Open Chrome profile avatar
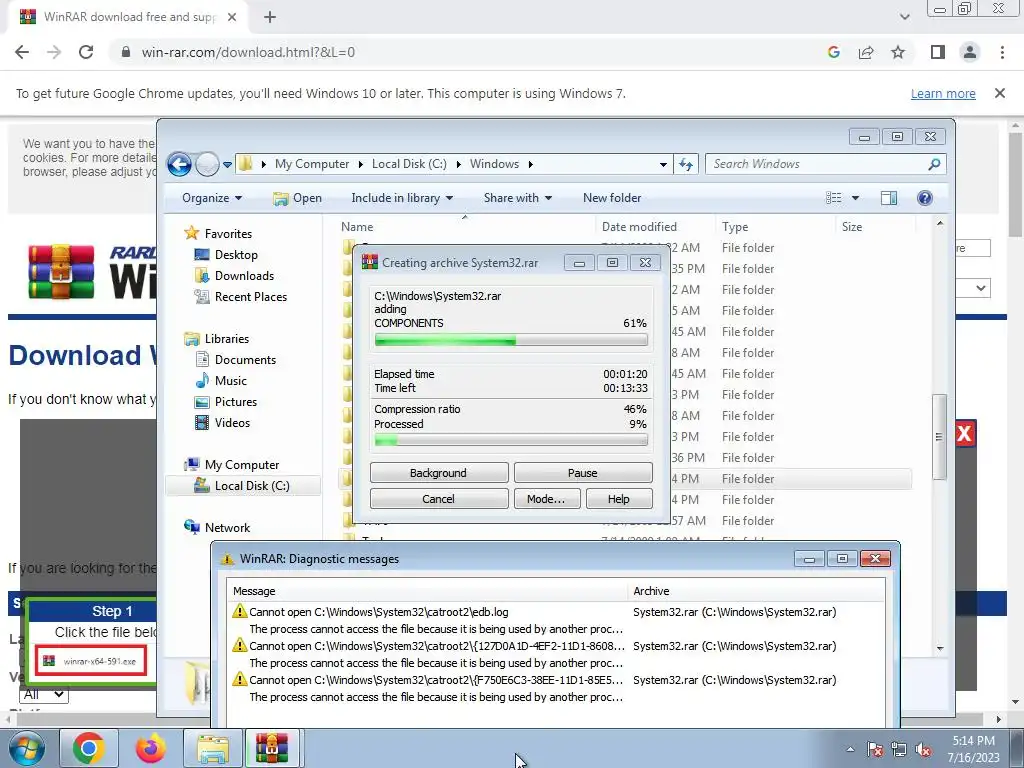This screenshot has height=768, width=1024. pos(970,52)
